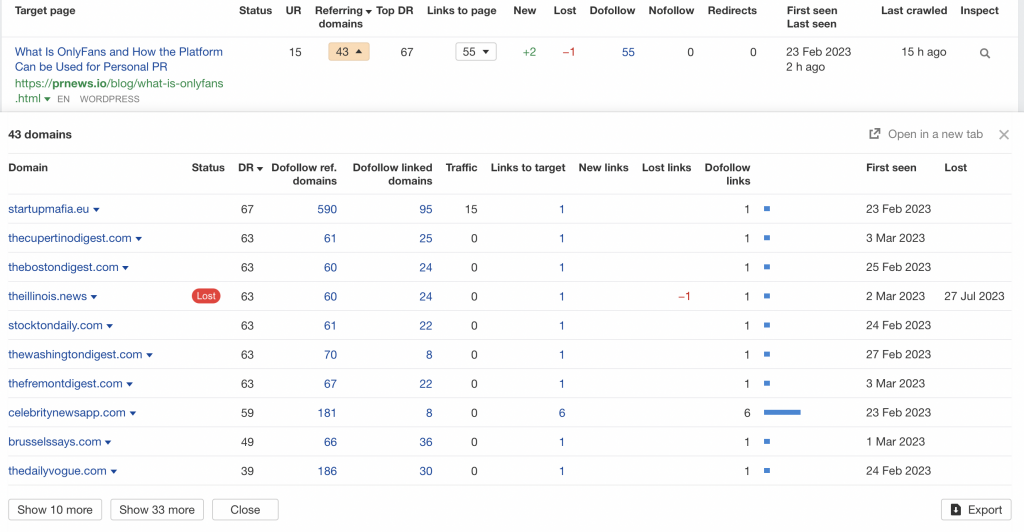Open the thedailyvogue.com domain link

pos(57,471)
